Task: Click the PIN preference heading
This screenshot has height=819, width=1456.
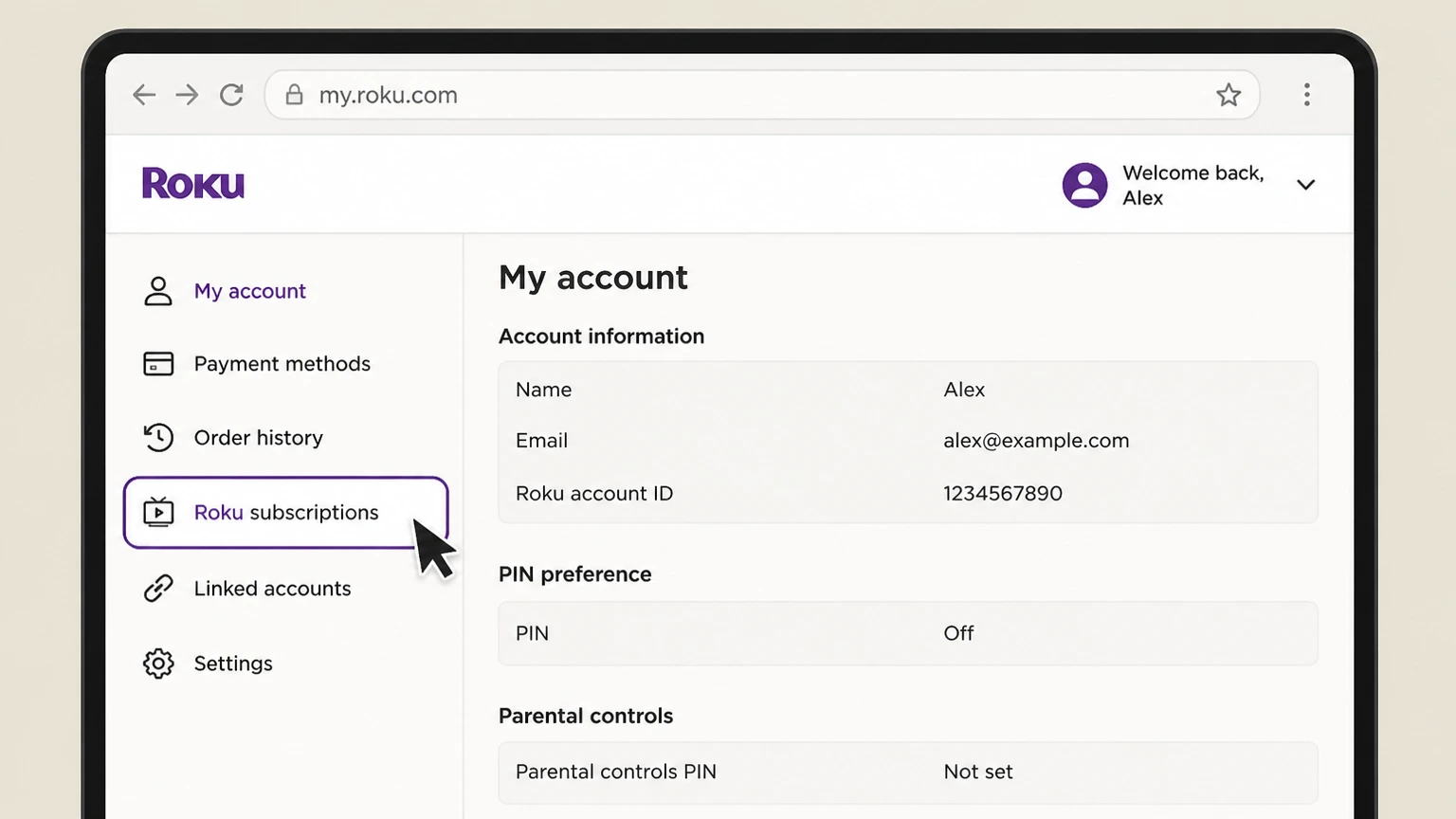Action: tap(574, 574)
